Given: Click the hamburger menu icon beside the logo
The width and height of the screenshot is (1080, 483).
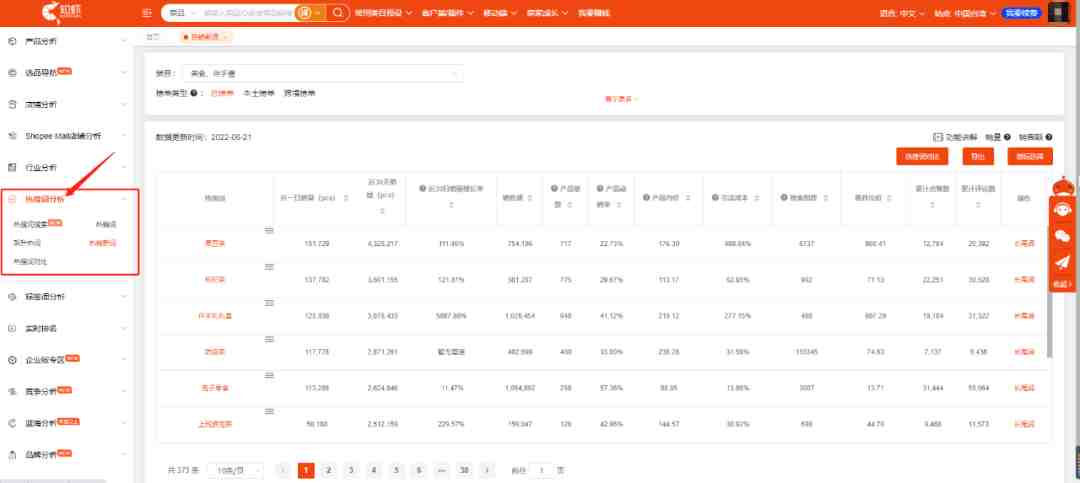Looking at the screenshot, I should point(147,13).
